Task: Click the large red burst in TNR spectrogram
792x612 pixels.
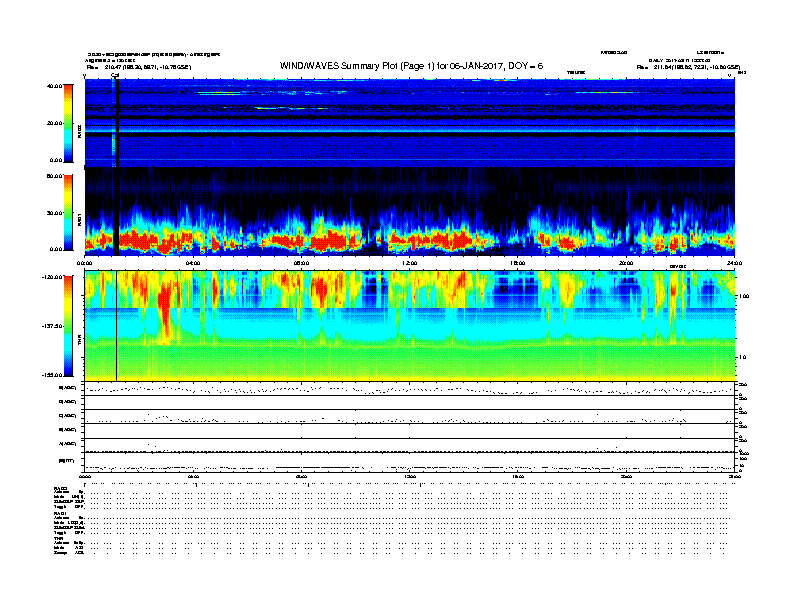Action: (165, 311)
